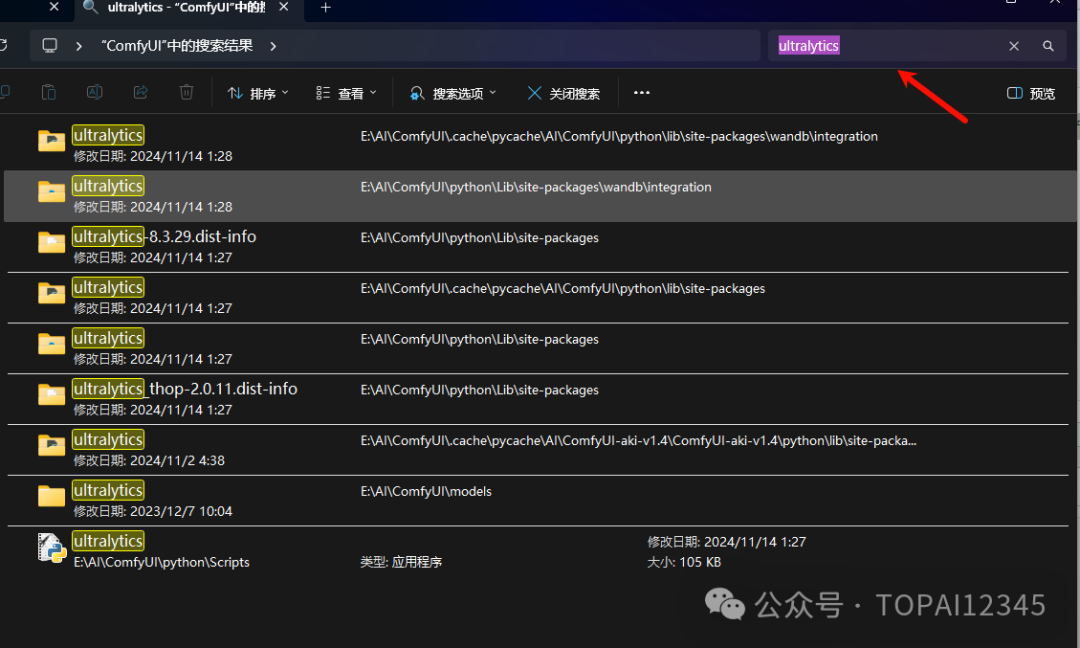Image resolution: width=1080 pixels, height=648 pixels.
Task: Click the E:\AI\ComfyUI\python\Scripts path text
Action: [162, 562]
